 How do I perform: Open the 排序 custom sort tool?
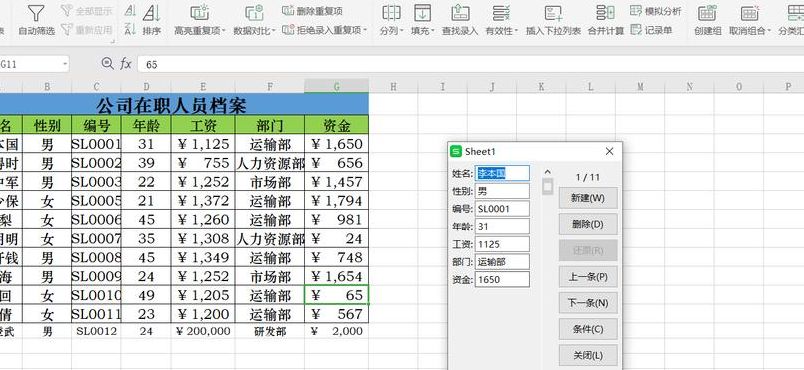tap(151, 20)
